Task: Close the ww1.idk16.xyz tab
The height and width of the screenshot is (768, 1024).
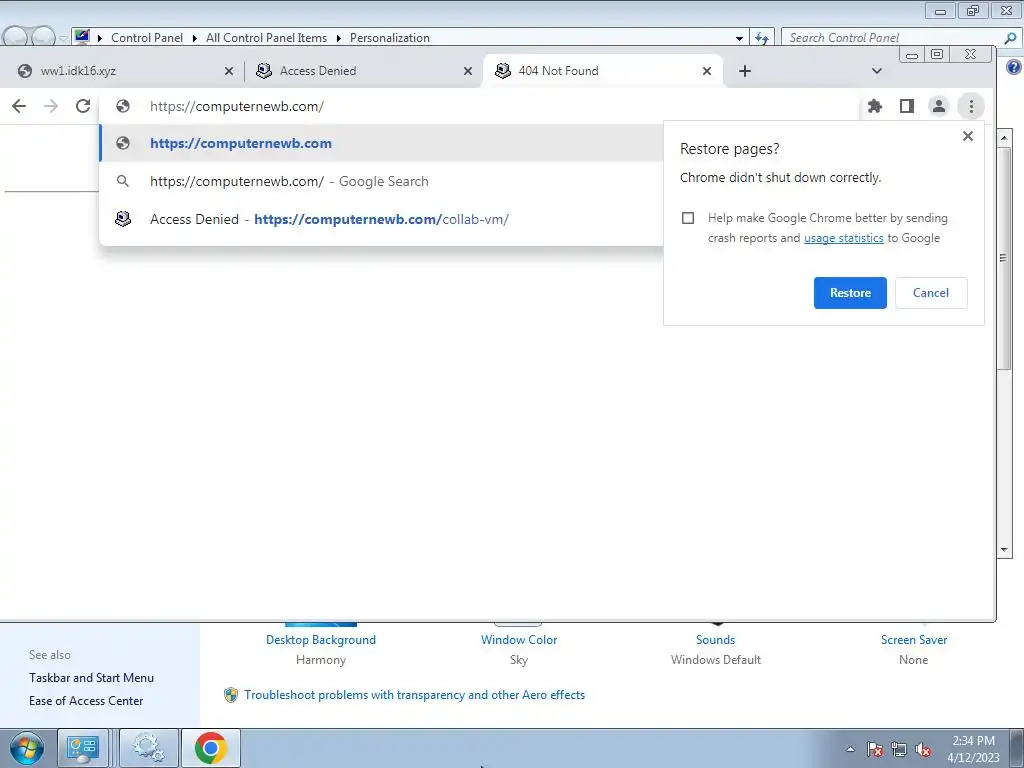Action: click(x=229, y=71)
